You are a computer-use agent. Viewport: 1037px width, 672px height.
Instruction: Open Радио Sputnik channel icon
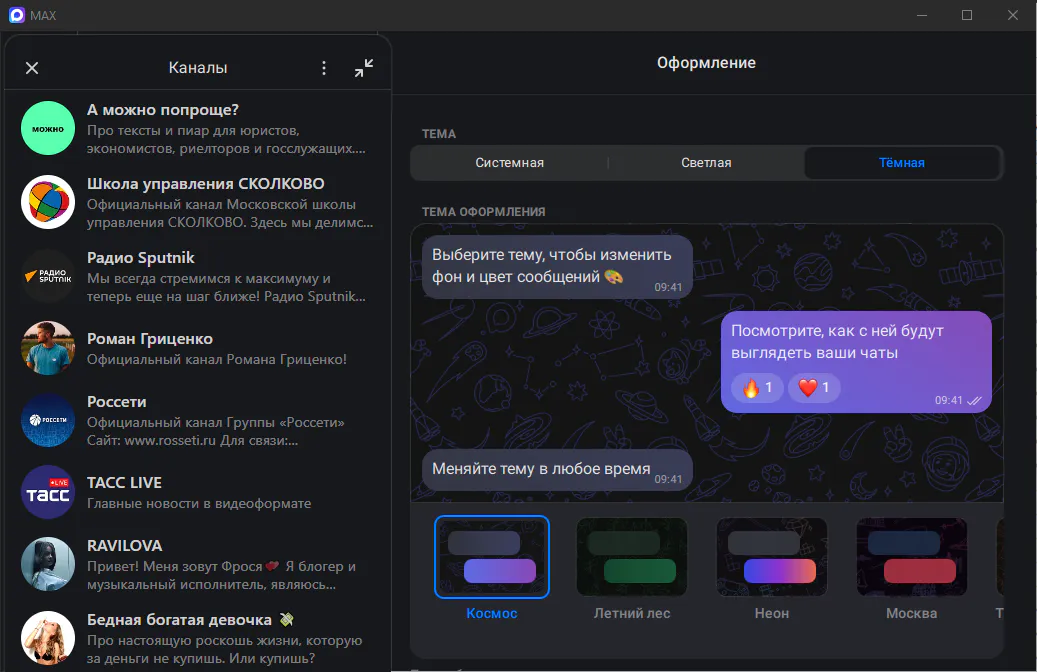48,276
